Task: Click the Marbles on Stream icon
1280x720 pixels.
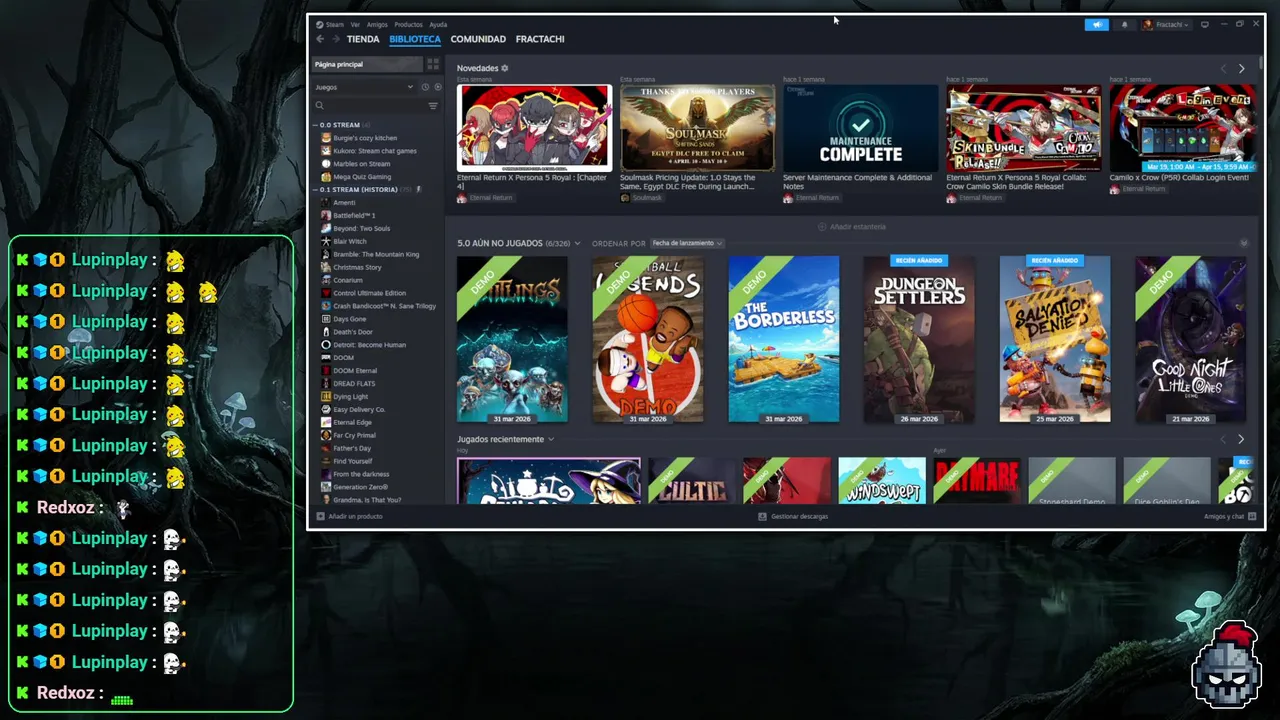Action: [x=326, y=164]
